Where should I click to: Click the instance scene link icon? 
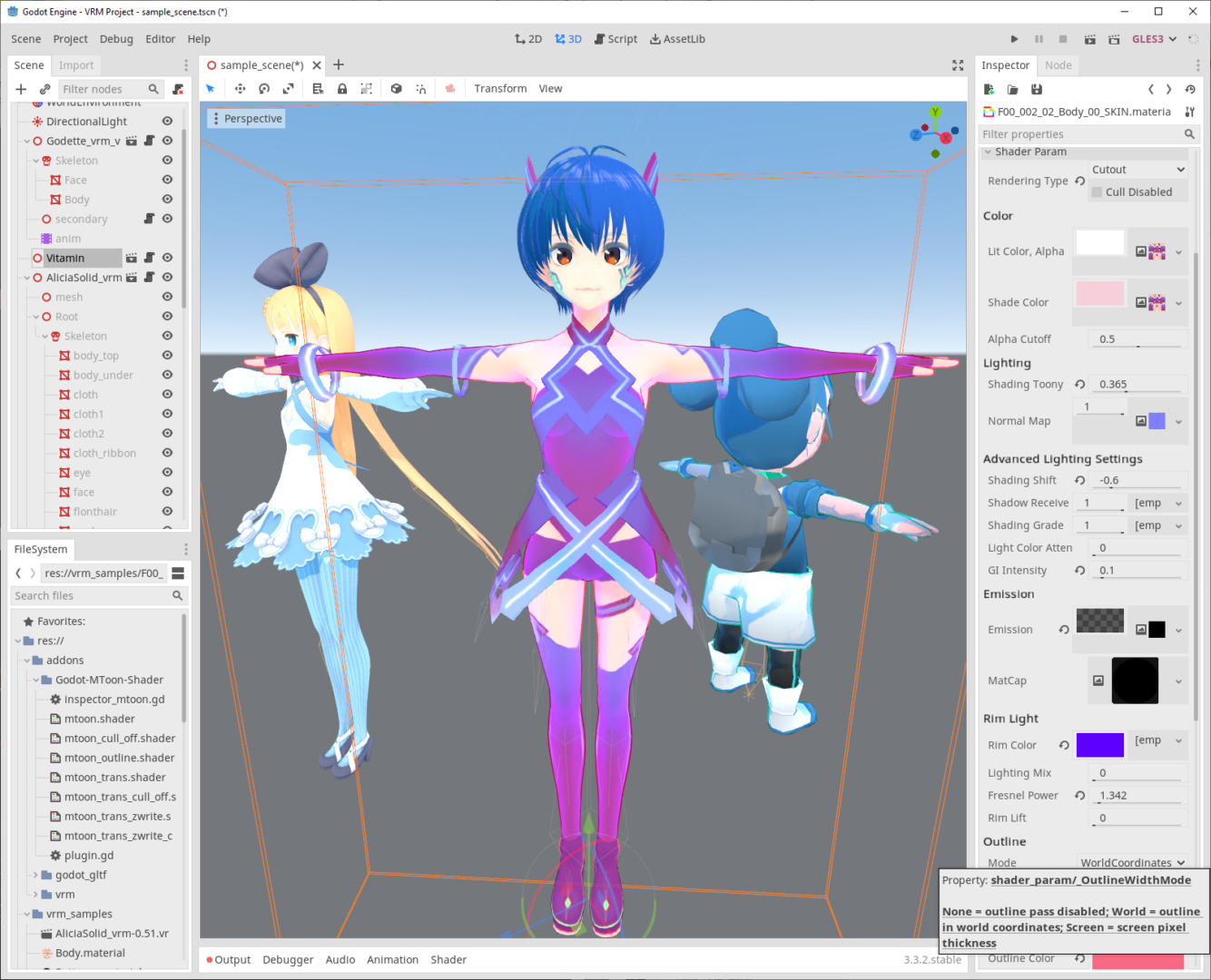[x=44, y=89]
